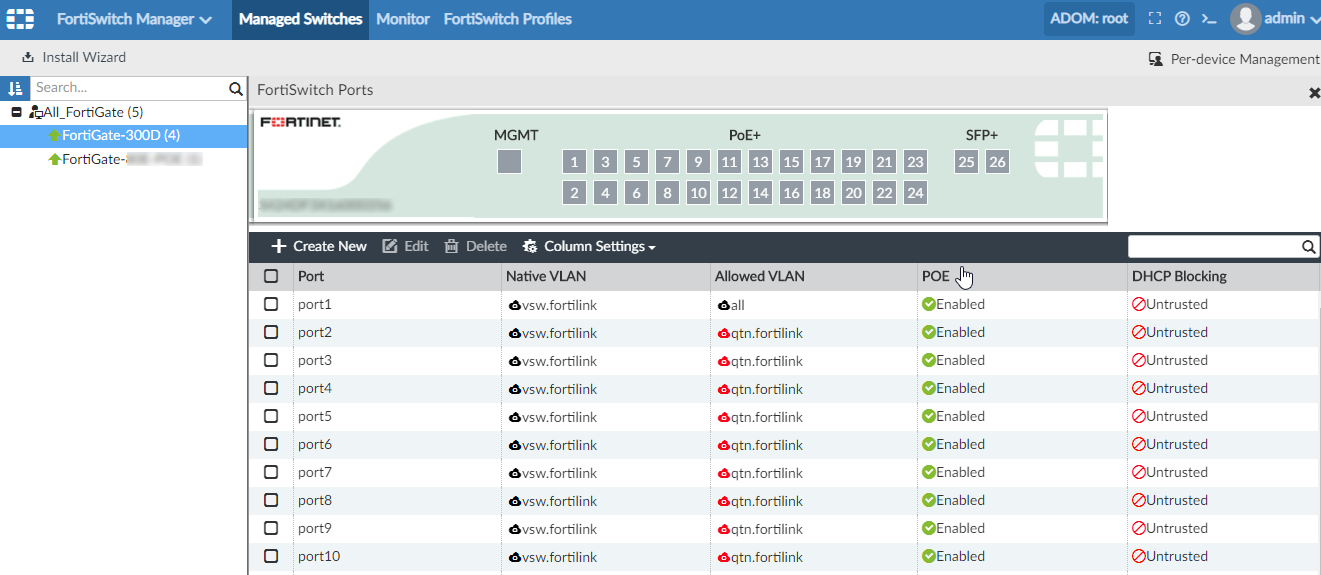Check the port8 row checkbox
1321x575 pixels.
(x=271, y=500)
